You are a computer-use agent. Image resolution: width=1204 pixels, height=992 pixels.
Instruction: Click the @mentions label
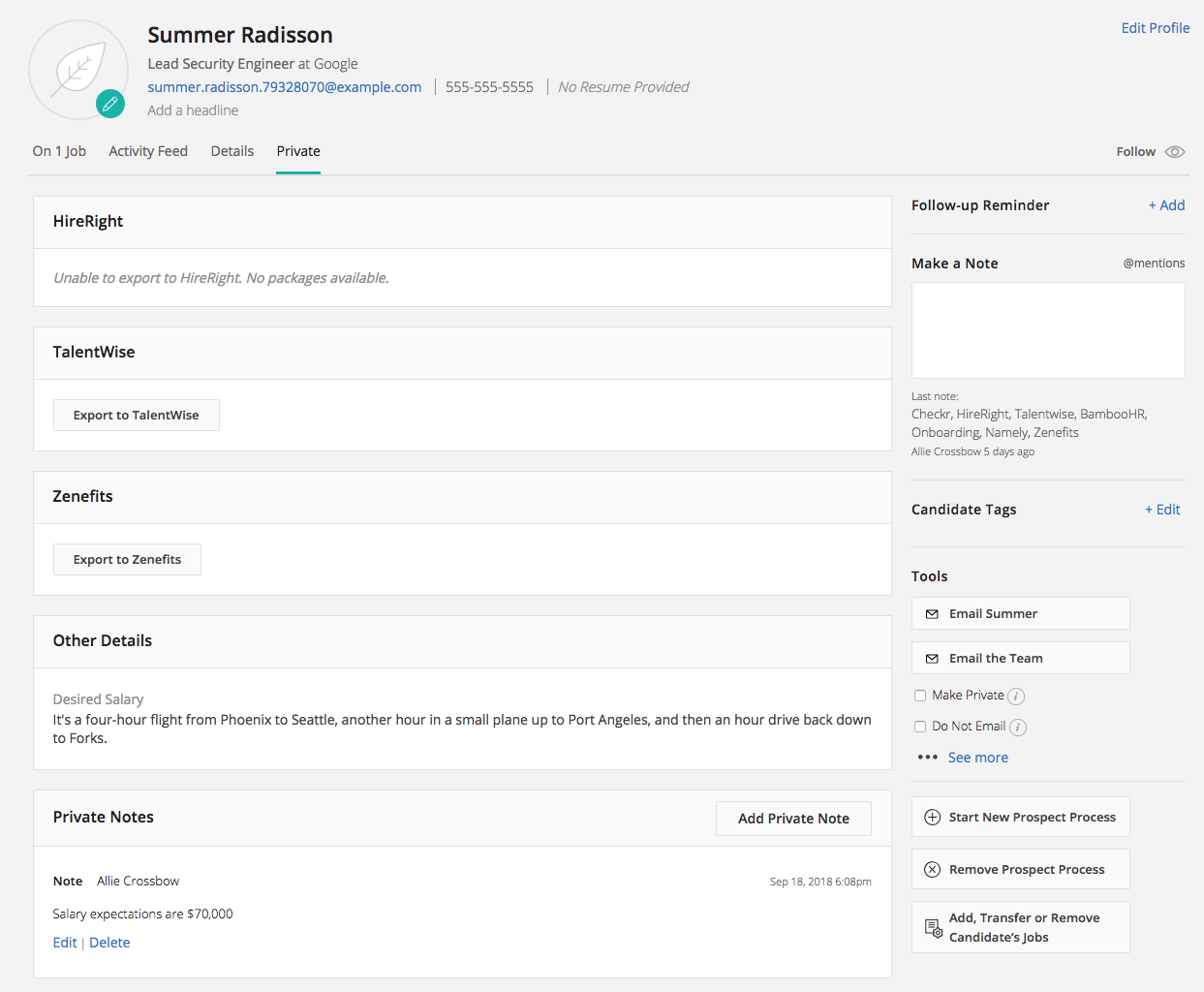coord(1154,263)
